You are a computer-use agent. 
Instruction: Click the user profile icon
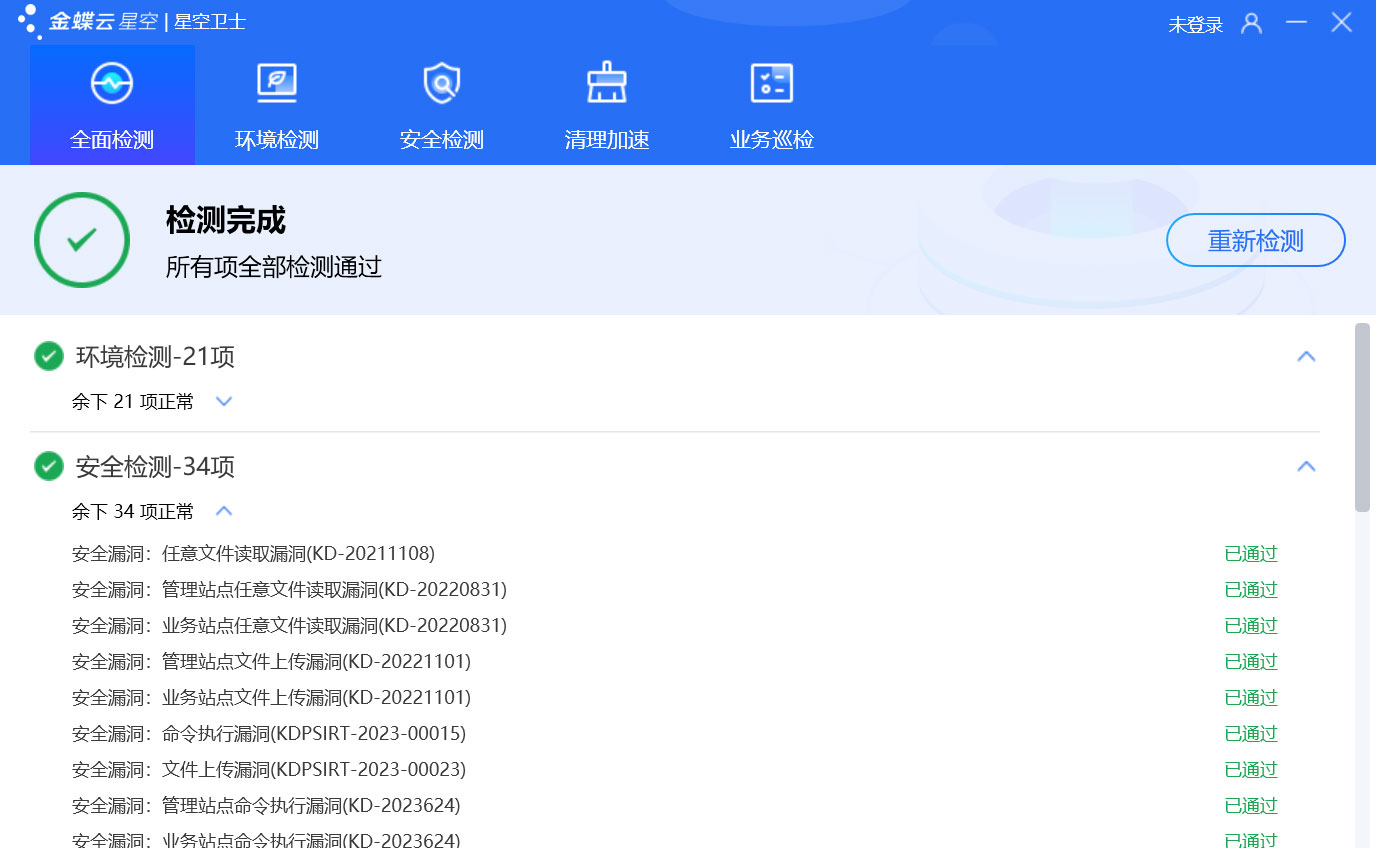(x=1251, y=24)
